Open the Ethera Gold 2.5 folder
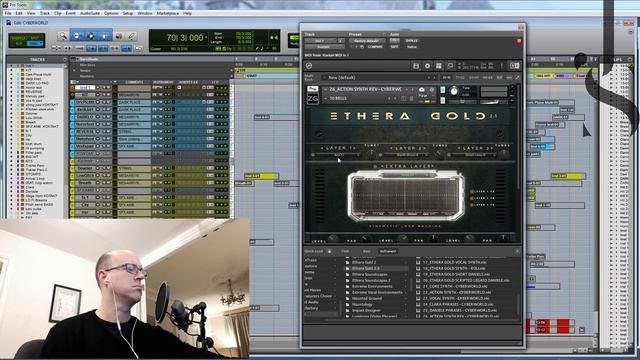This screenshot has height=360, width=640. click(x=377, y=269)
